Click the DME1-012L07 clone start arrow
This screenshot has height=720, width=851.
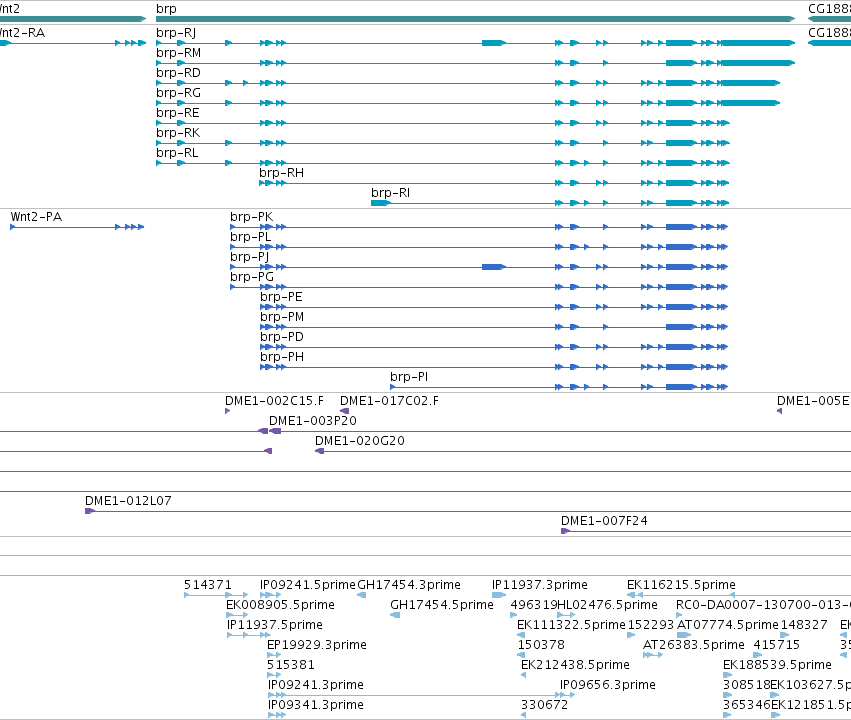tap(90, 511)
